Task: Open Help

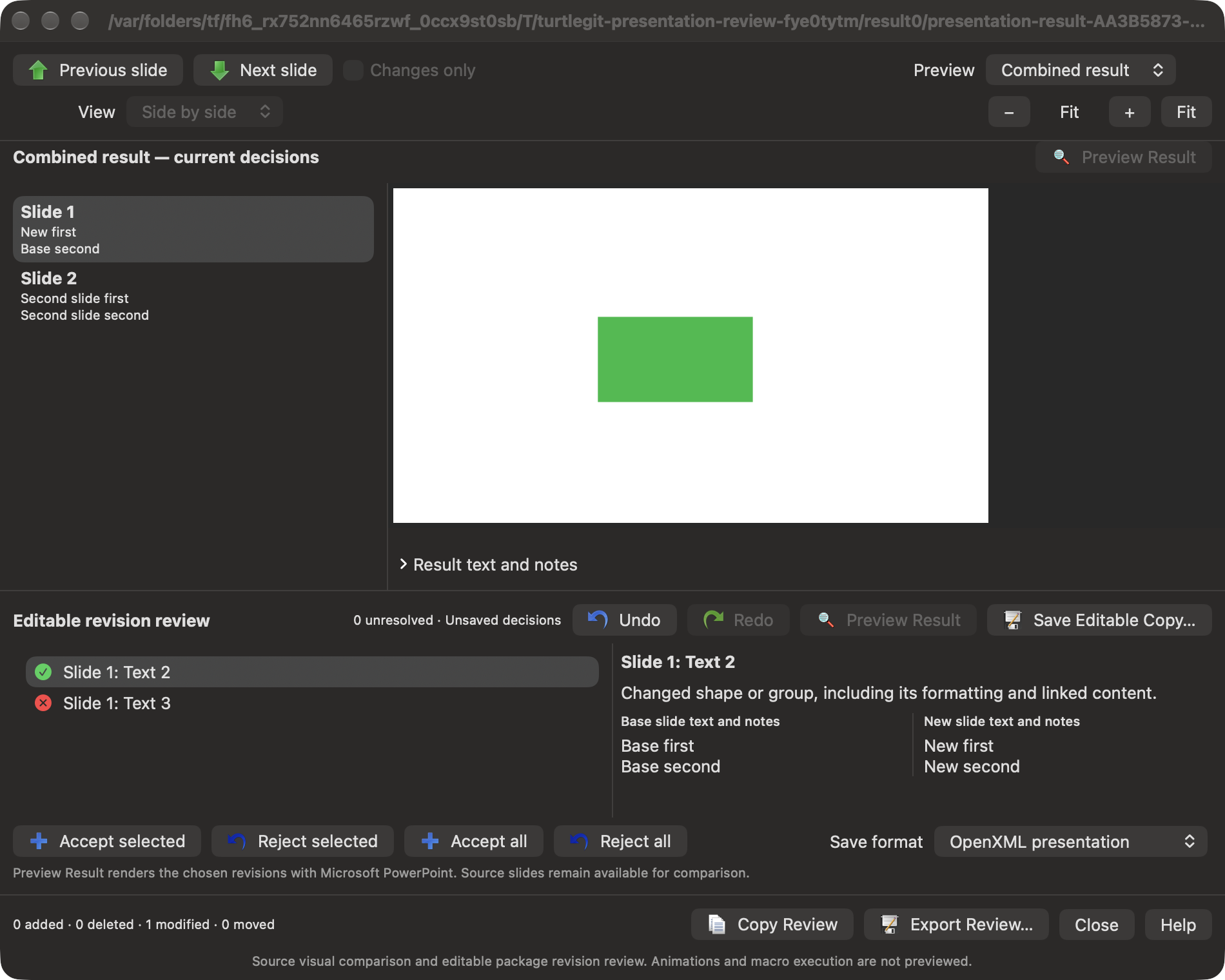Action: 1178,925
